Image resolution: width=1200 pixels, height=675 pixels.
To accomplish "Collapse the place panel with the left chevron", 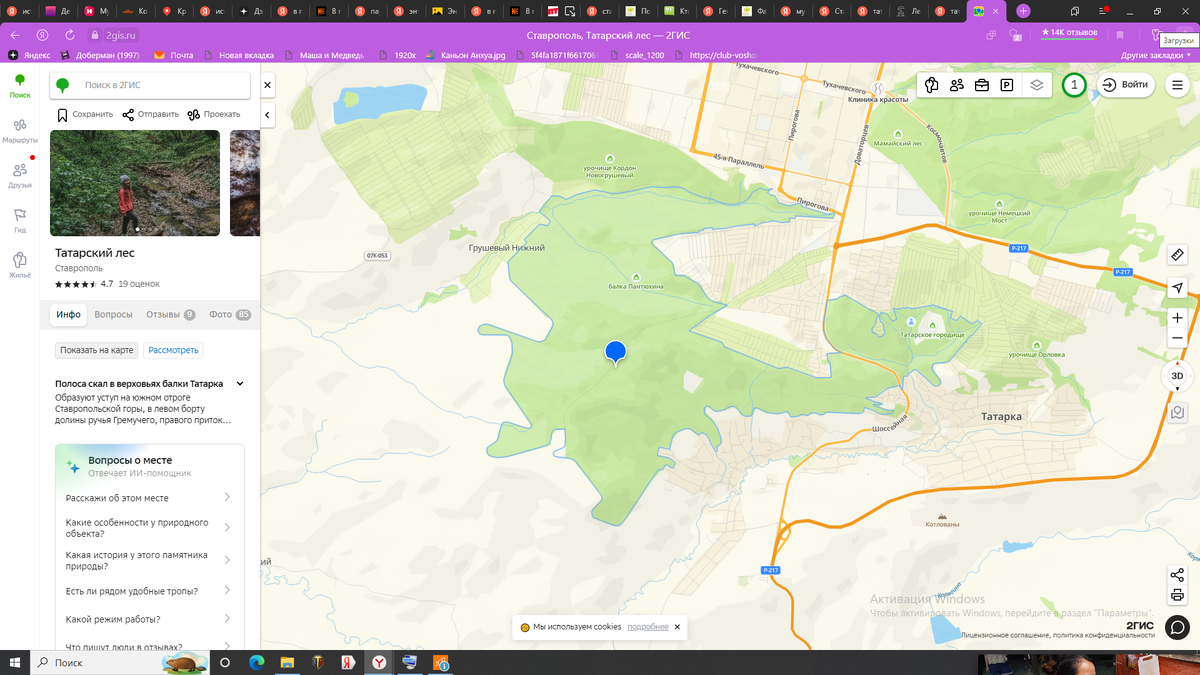I will 267,115.
